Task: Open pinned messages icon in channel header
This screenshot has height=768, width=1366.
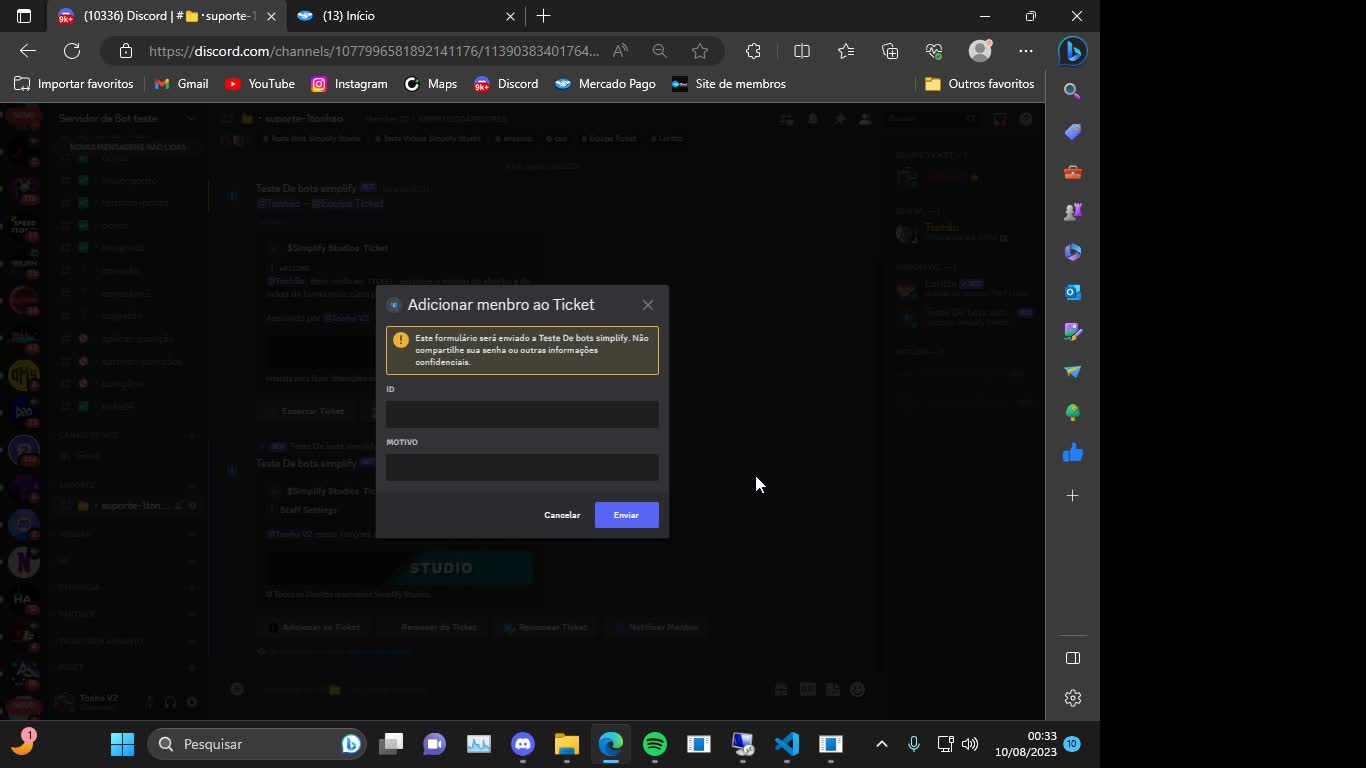Action: pos(840,118)
